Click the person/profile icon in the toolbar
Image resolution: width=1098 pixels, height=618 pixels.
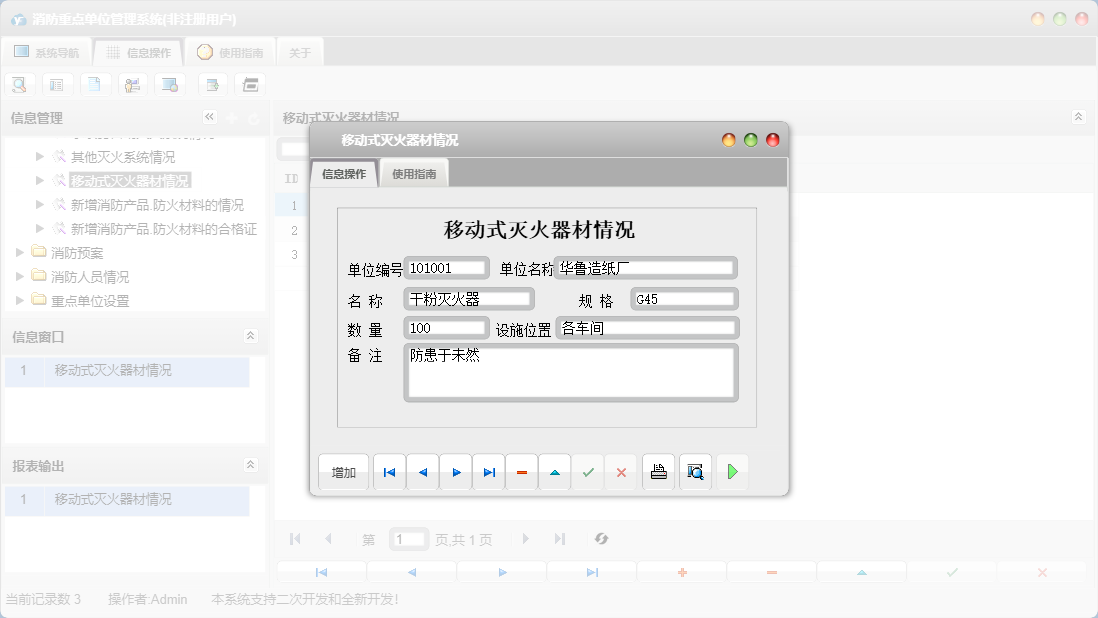(132, 84)
